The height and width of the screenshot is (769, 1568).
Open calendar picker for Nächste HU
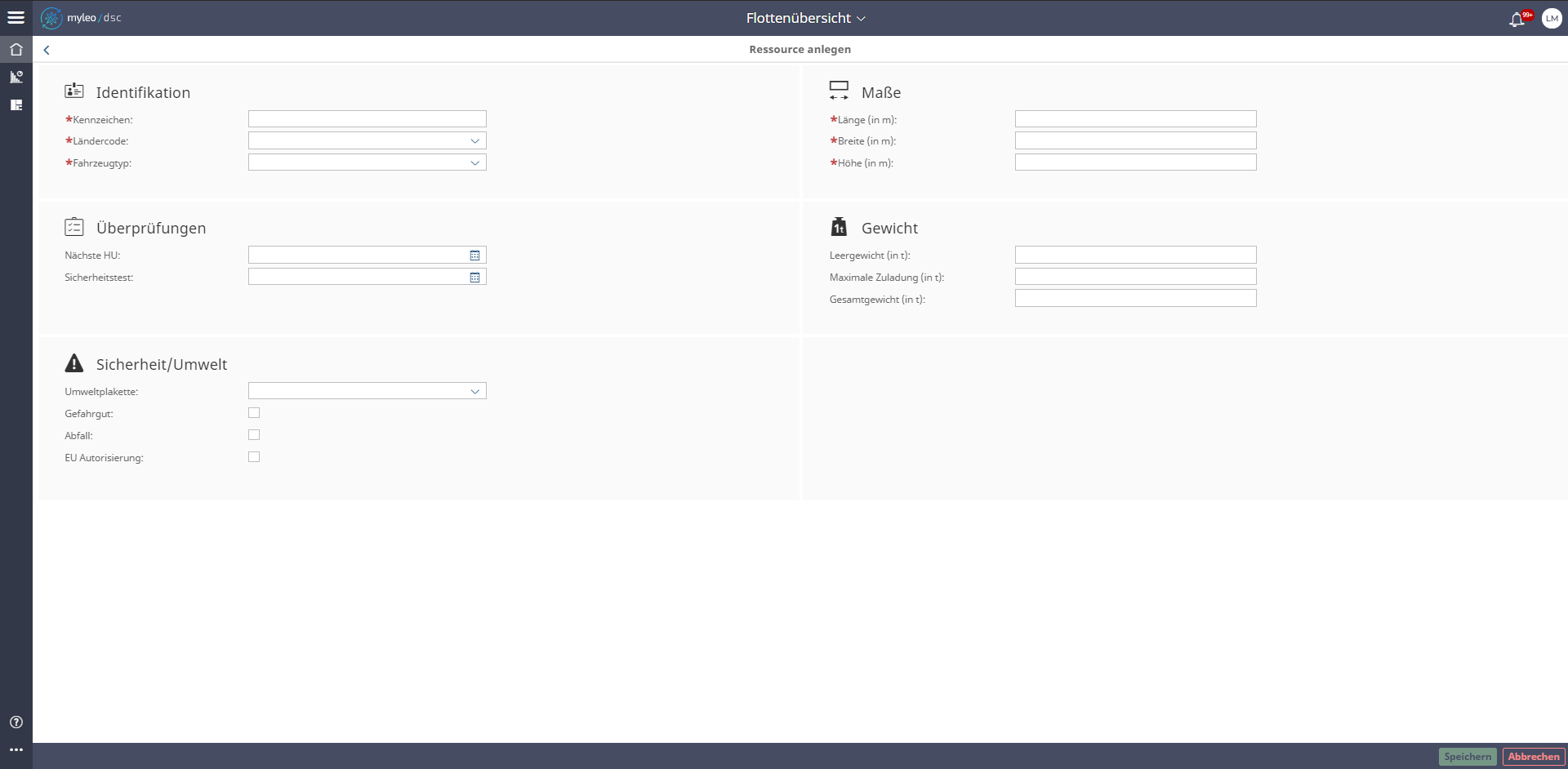[474, 256]
